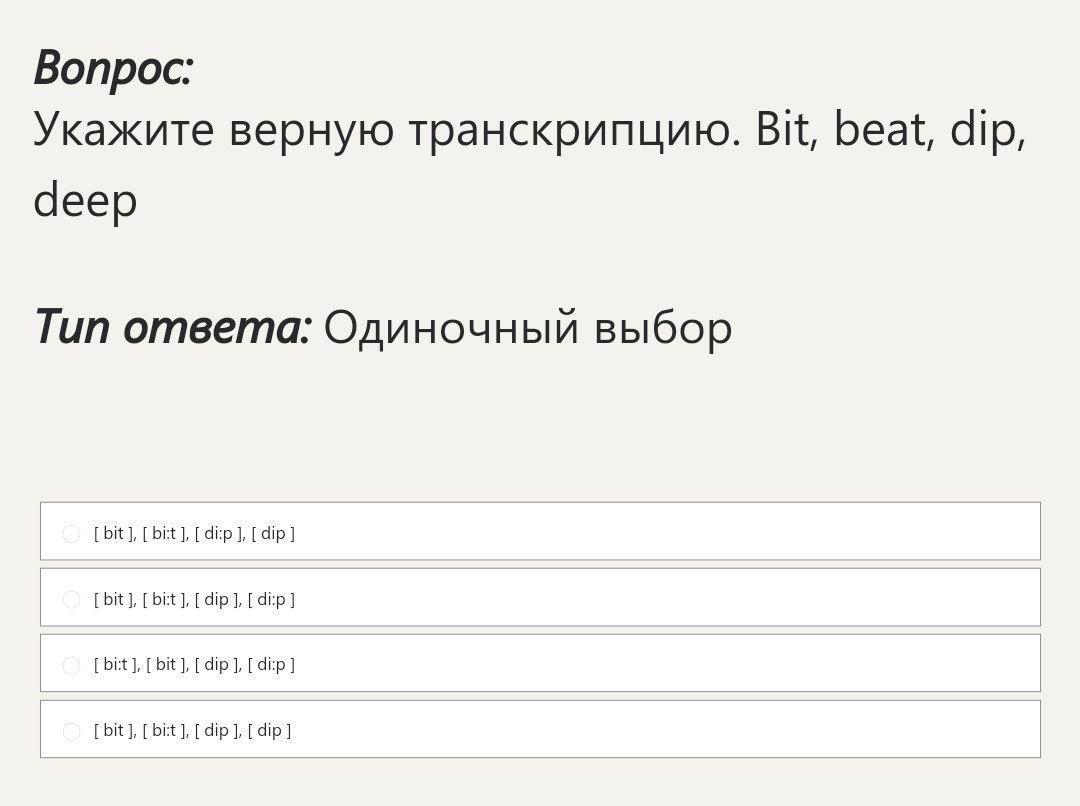
Task: Click answer text "[ bit ], [ bi:t ], [ dip ], [ dip ]"
Action: [x=193, y=730]
